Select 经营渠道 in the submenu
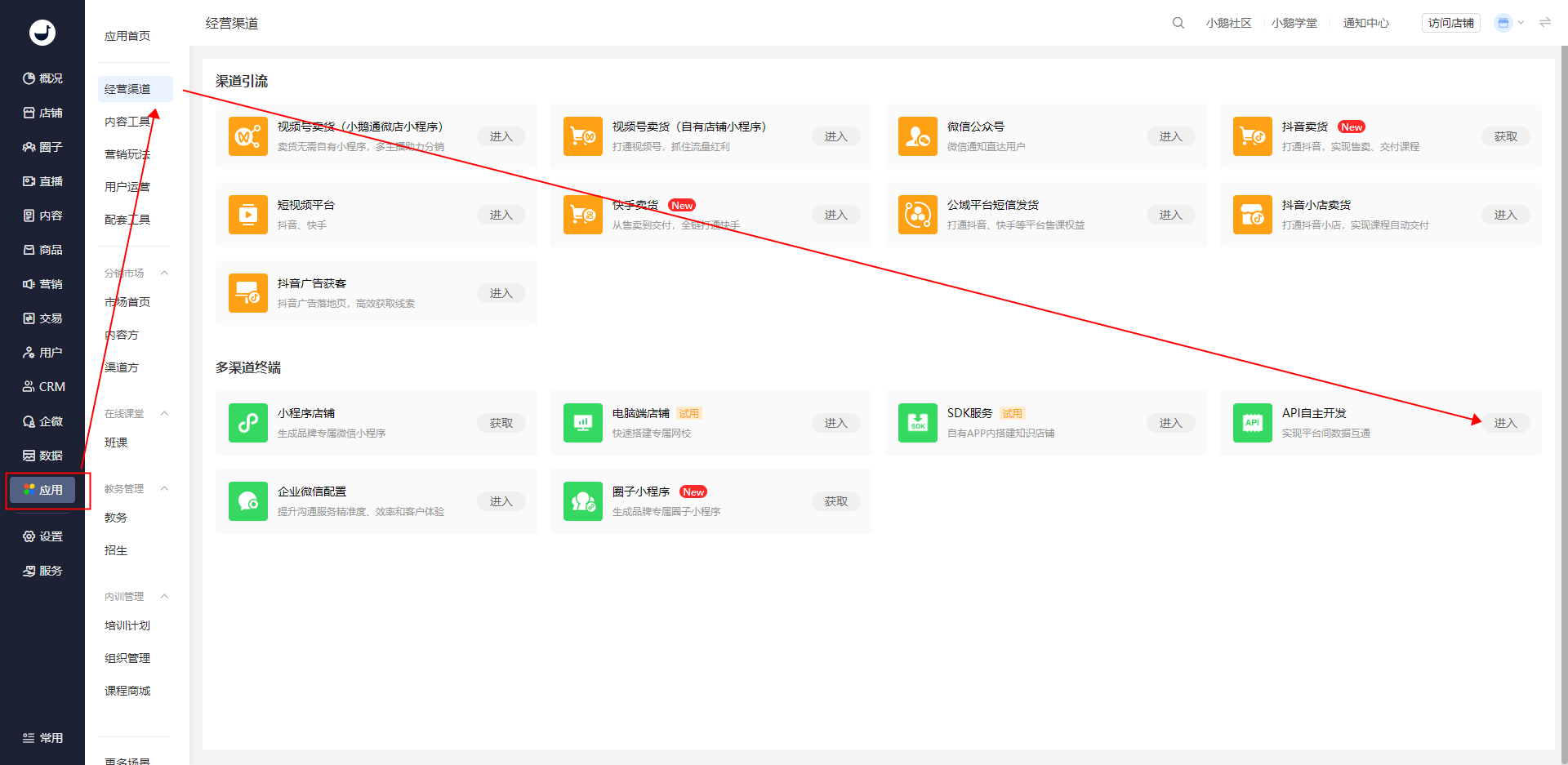 [x=135, y=89]
